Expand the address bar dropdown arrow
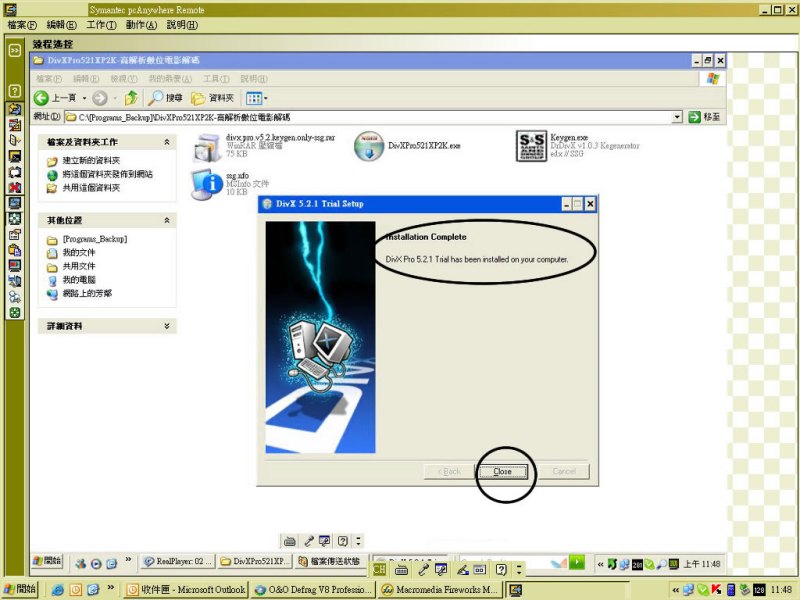The height and width of the screenshot is (600, 800). [677, 117]
